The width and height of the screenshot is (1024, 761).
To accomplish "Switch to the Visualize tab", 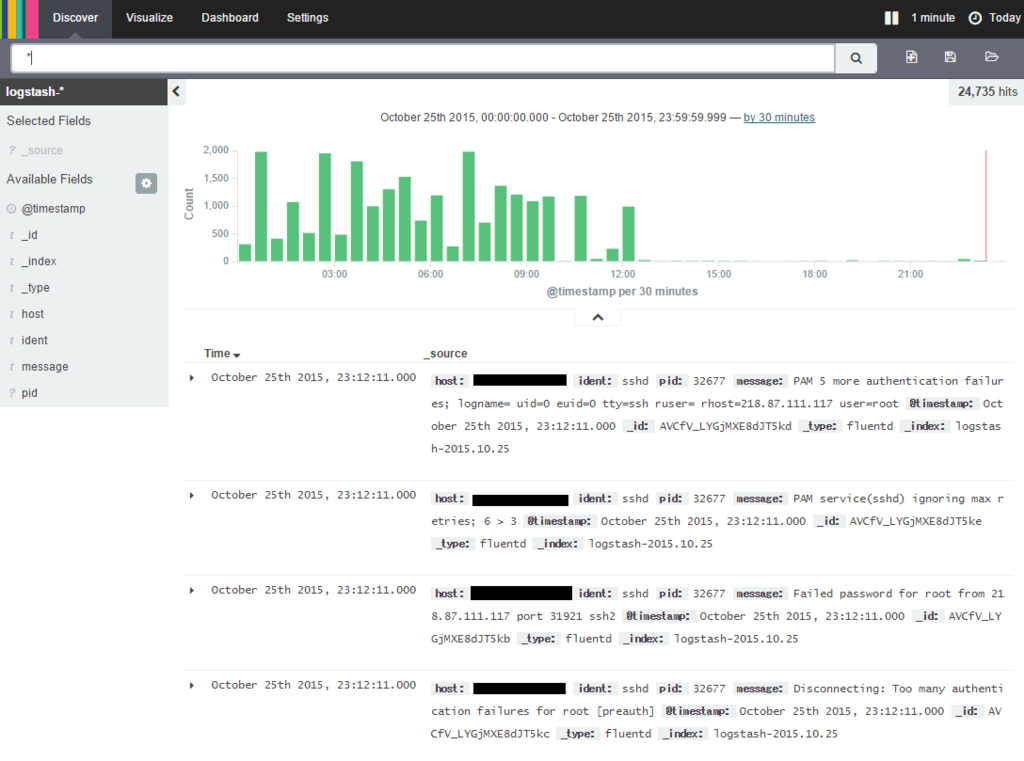I will (x=150, y=18).
